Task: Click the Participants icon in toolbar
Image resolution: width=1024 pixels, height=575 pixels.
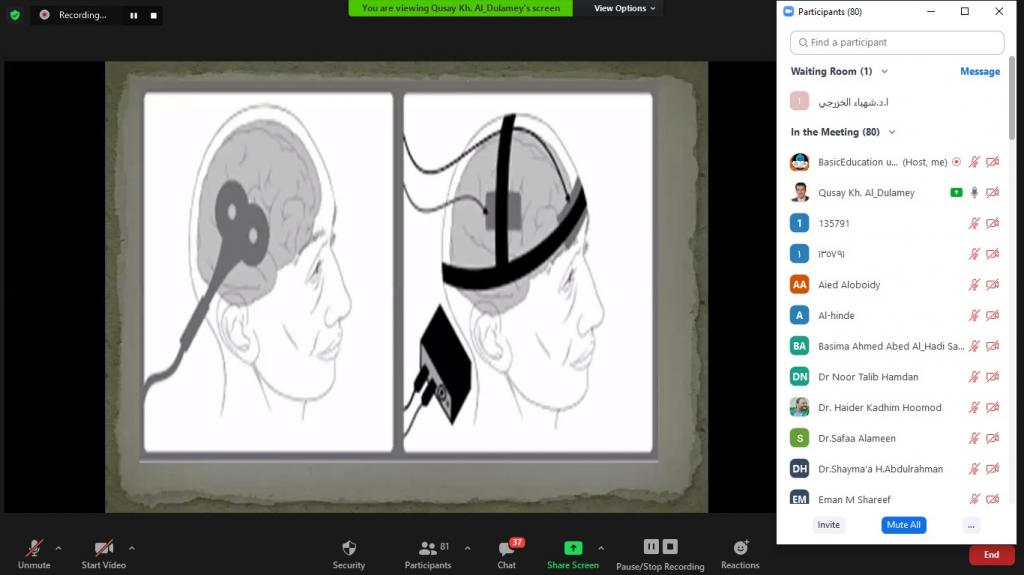Action: coord(428,548)
